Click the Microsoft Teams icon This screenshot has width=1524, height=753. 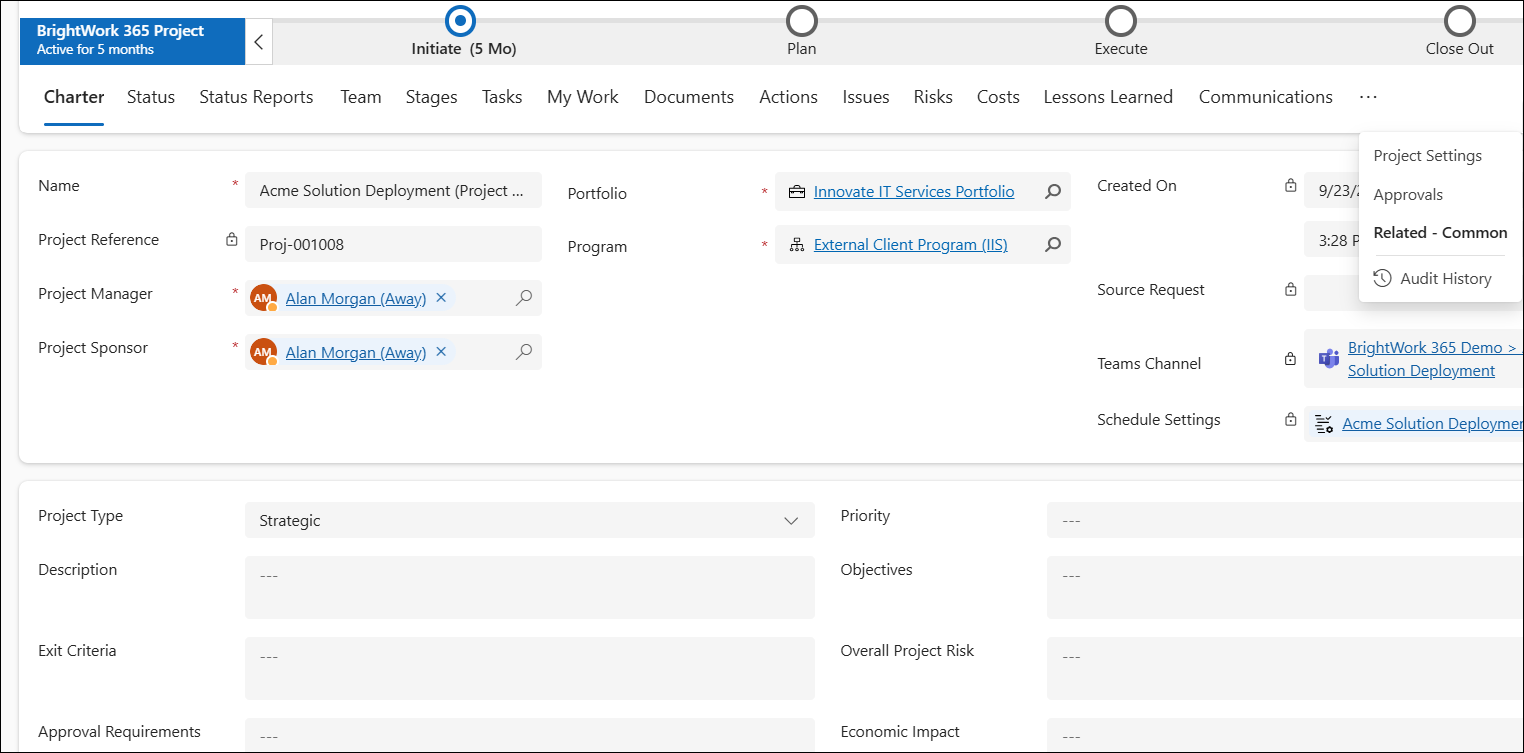point(1328,359)
